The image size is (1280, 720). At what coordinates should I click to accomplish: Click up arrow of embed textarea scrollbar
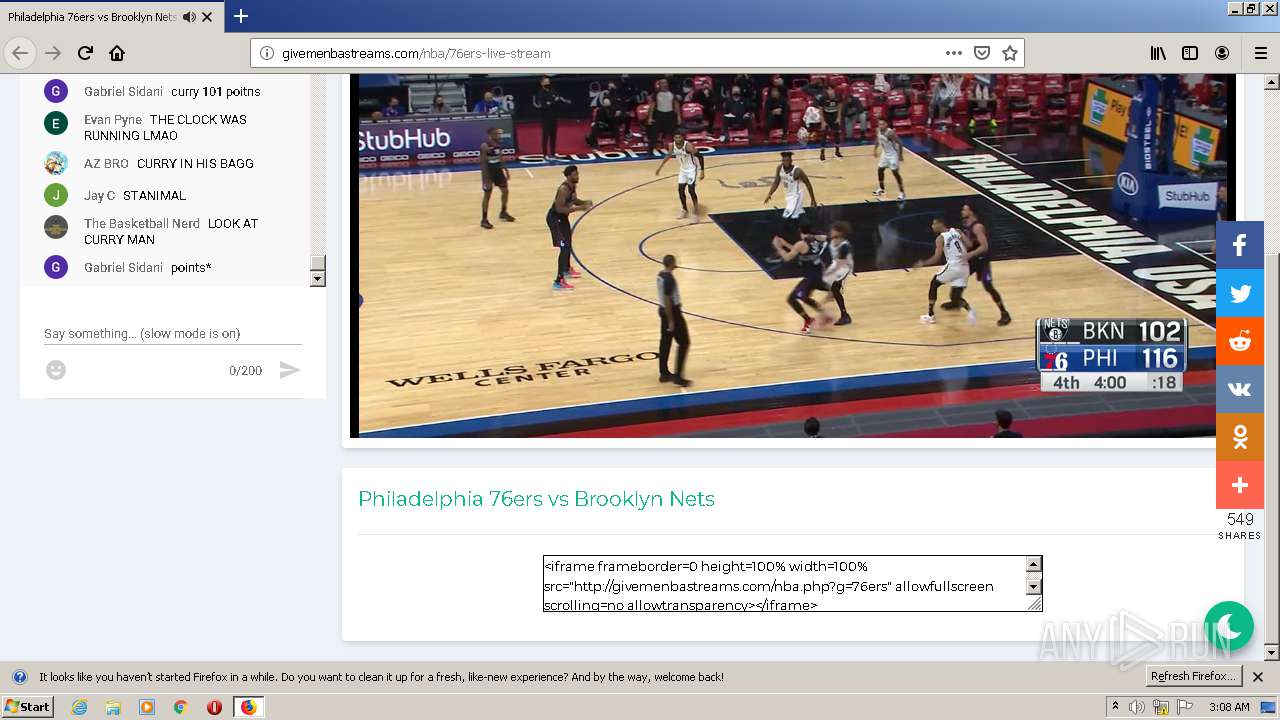[1034, 564]
